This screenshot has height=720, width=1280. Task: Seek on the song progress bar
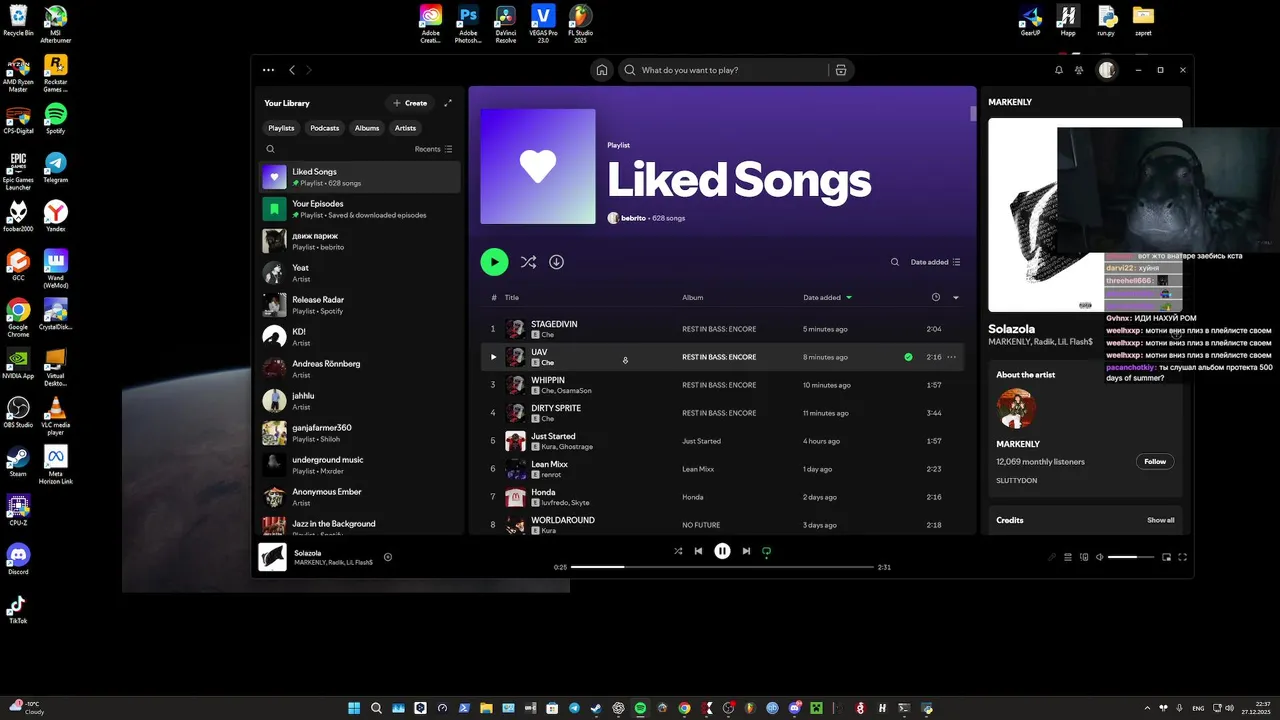[x=722, y=567]
